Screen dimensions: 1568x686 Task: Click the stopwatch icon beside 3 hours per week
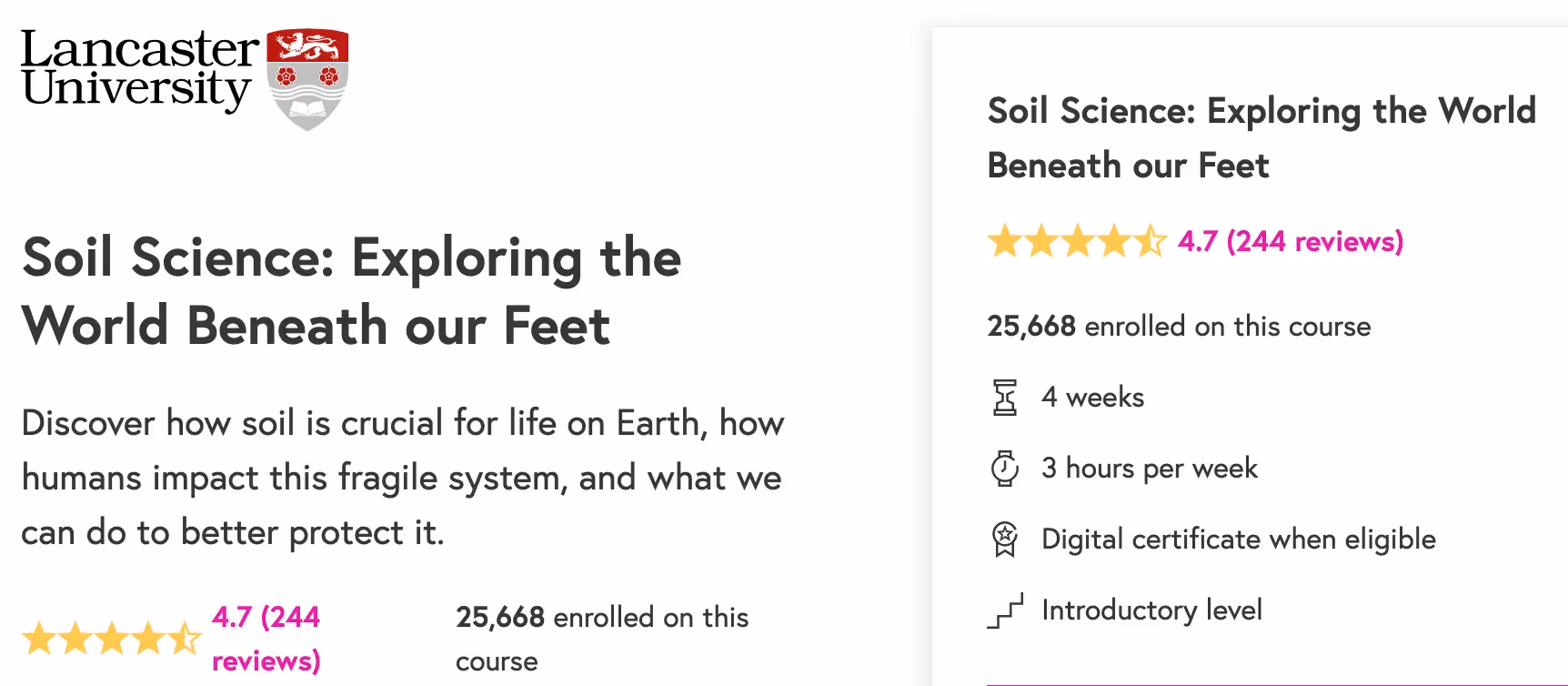1004,469
